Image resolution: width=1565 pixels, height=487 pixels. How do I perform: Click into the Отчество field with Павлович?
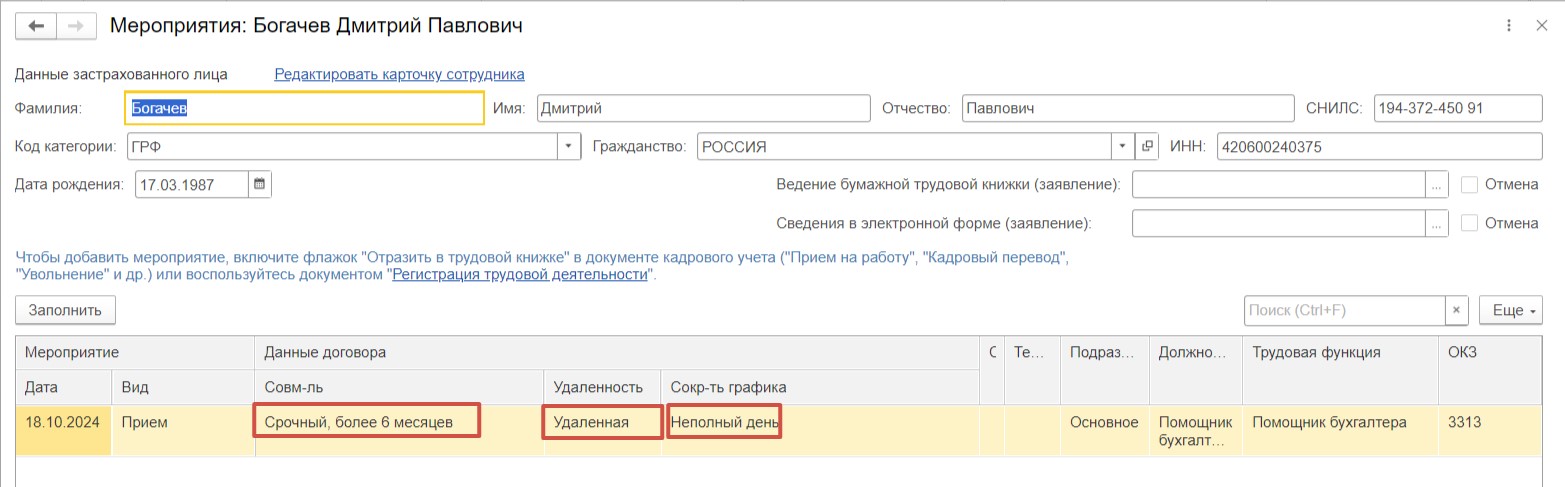click(x=1127, y=108)
